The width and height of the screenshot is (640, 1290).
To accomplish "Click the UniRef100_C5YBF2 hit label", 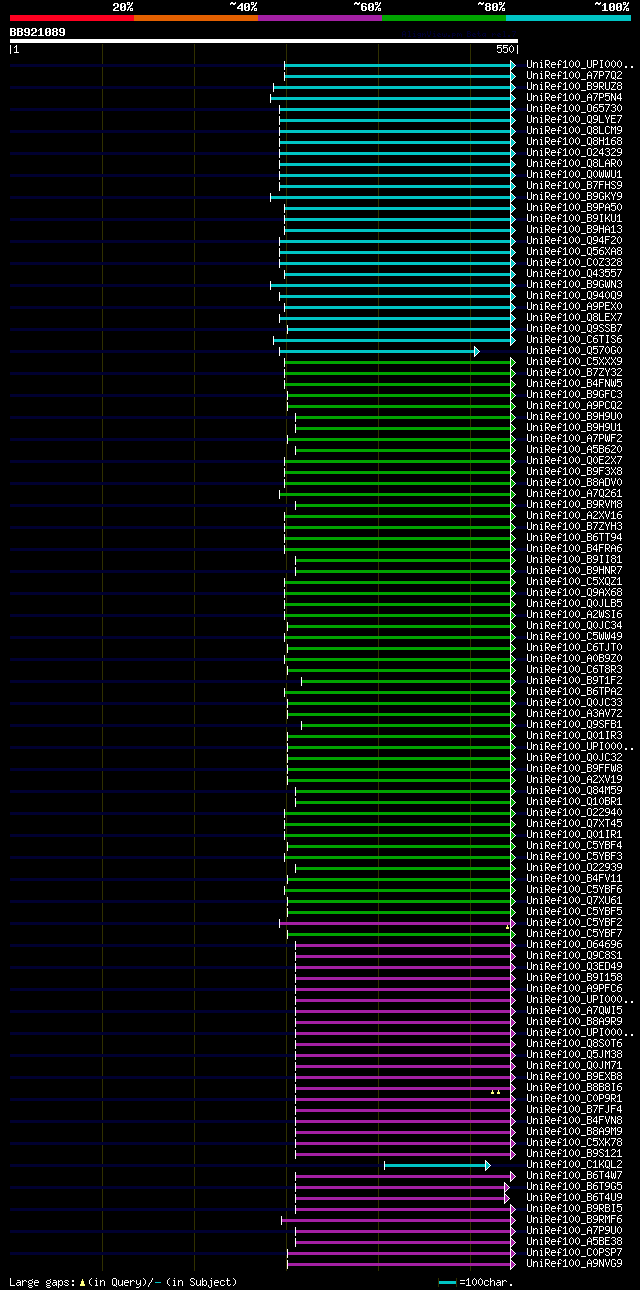I will pyautogui.click(x=574, y=922).
